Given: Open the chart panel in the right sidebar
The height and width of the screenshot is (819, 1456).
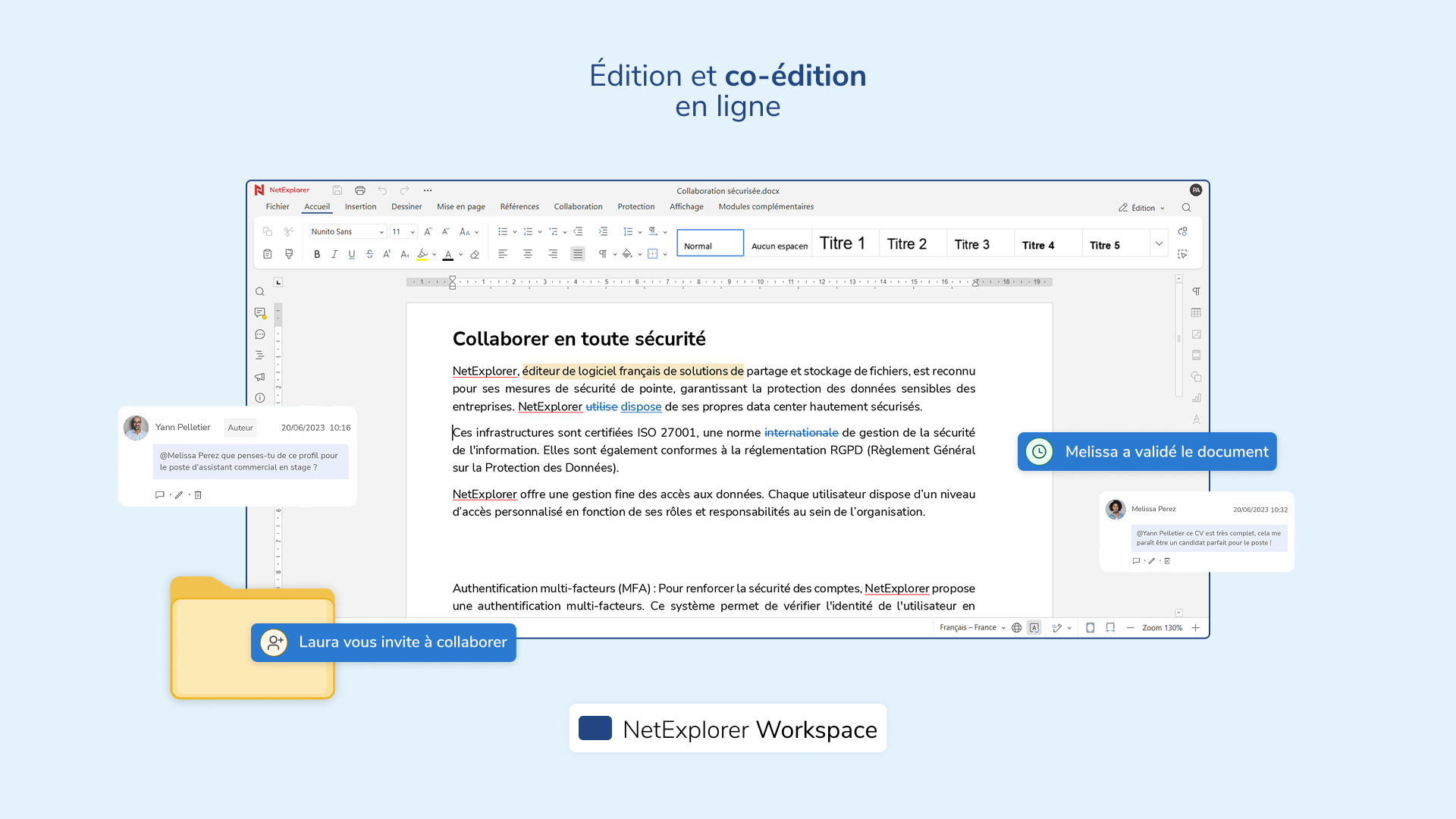Looking at the screenshot, I should point(1196,398).
